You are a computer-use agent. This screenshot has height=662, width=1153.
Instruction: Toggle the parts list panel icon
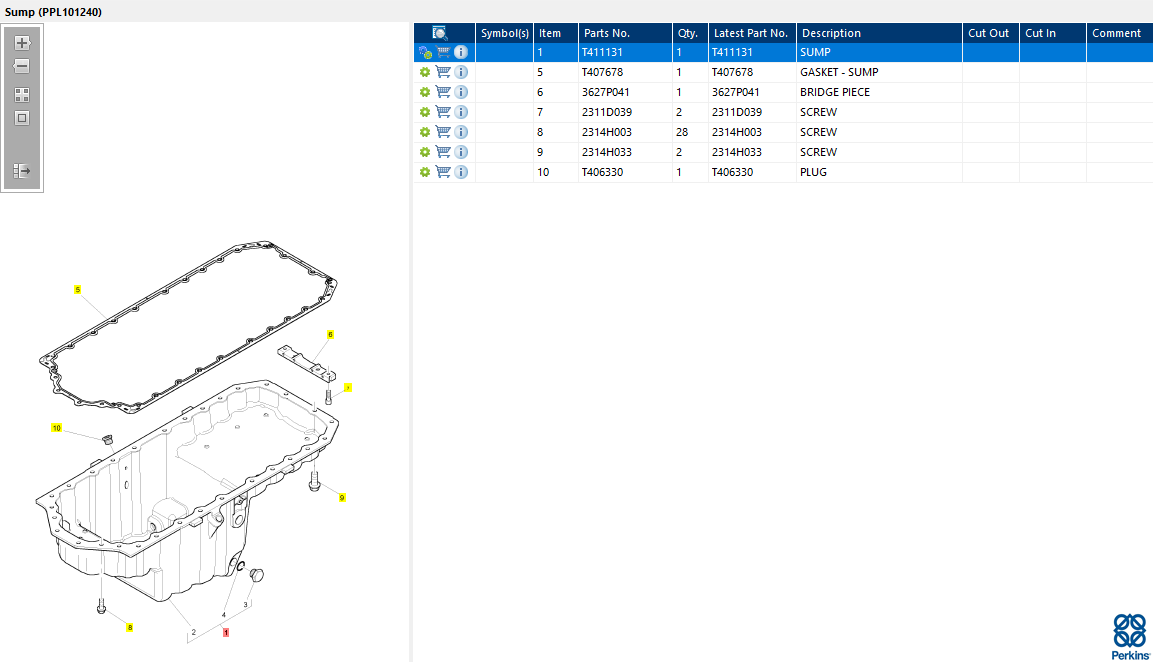click(22, 171)
